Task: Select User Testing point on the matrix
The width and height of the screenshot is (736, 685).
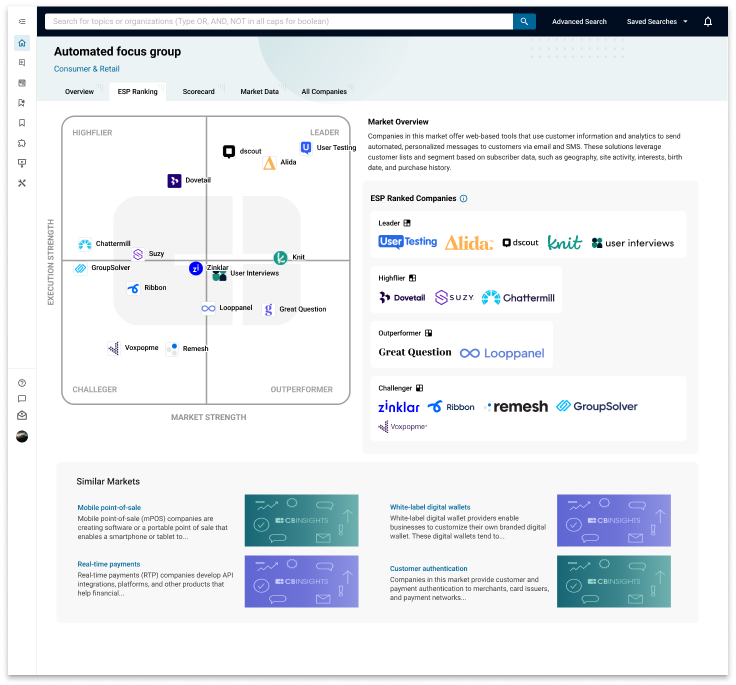Action: pos(306,147)
